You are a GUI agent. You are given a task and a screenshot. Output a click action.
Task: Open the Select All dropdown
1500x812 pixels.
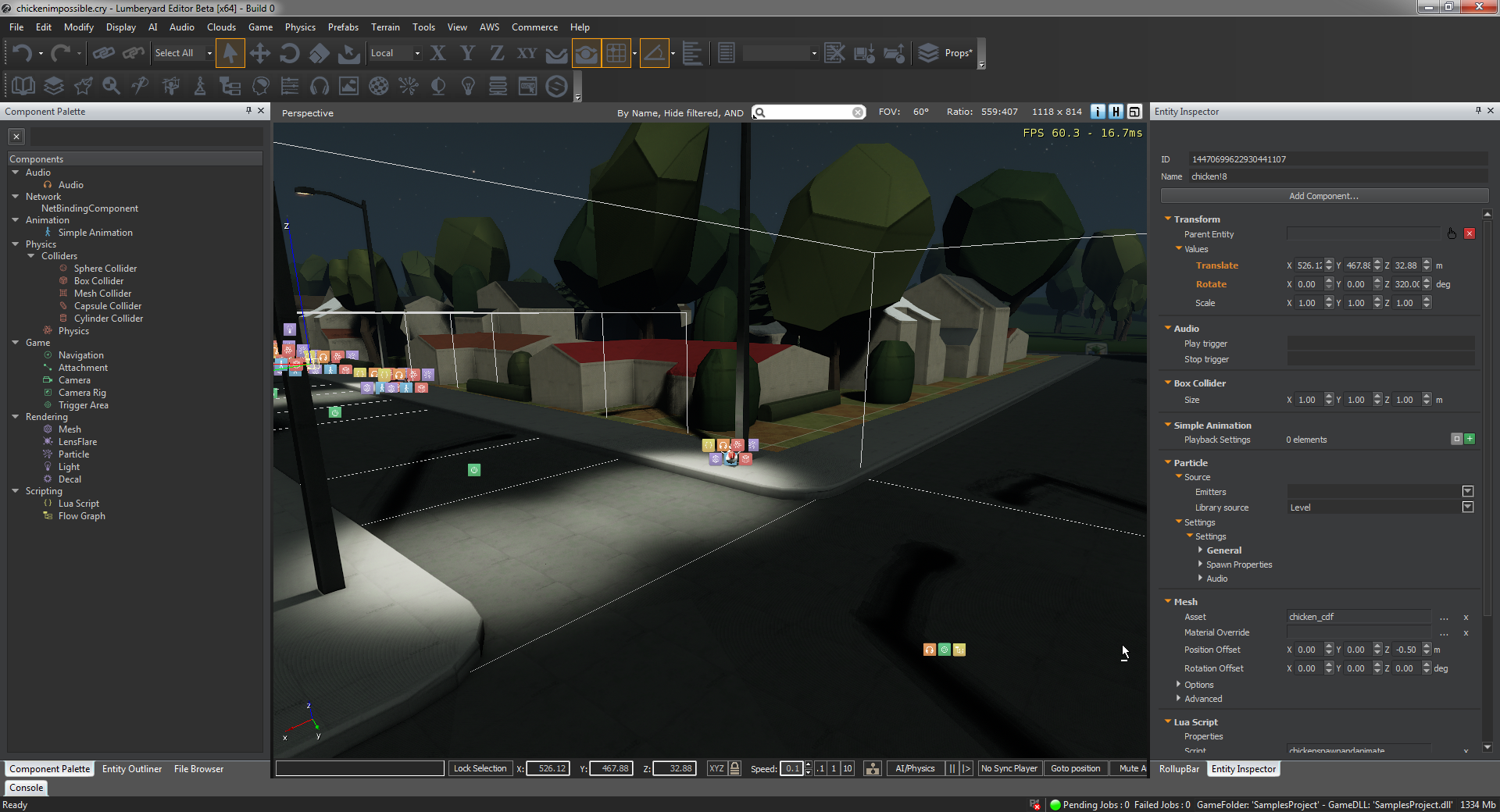click(x=183, y=53)
